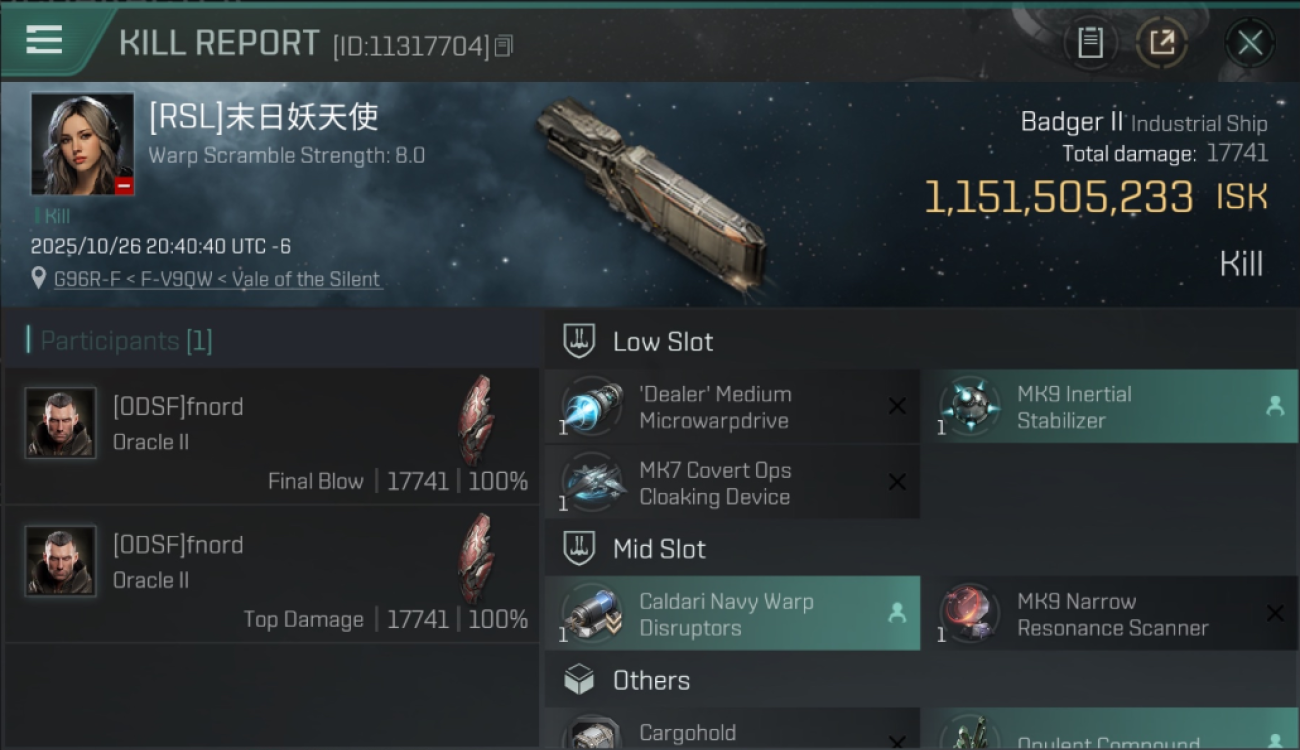Image resolution: width=1300 pixels, height=750 pixels.
Task: Select the MK7 Covert Ops Cloaking Device icon
Action: (x=591, y=483)
